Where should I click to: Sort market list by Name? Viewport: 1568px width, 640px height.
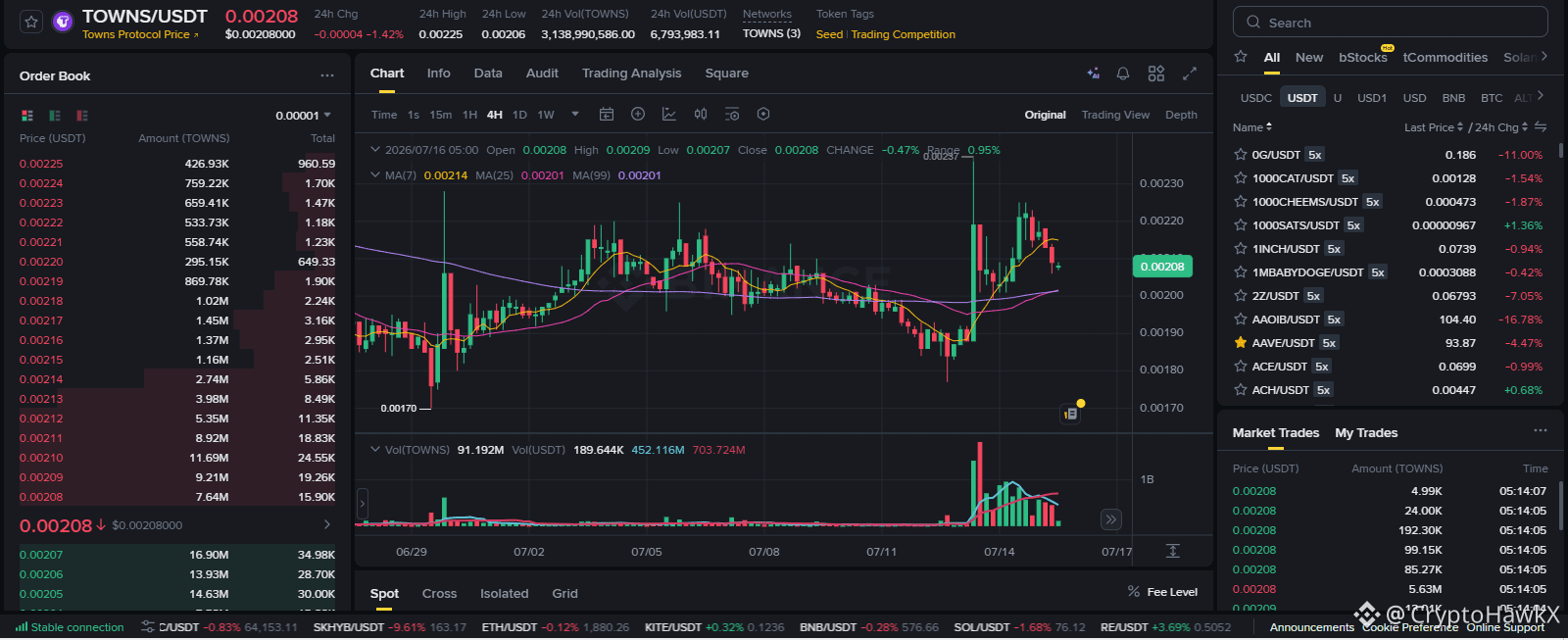point(1252,127)
